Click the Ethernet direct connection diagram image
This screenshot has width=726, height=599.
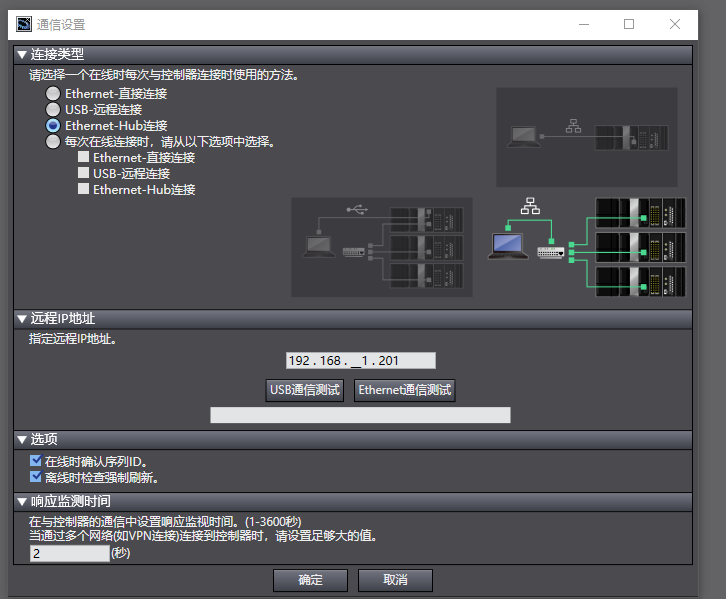587,136
